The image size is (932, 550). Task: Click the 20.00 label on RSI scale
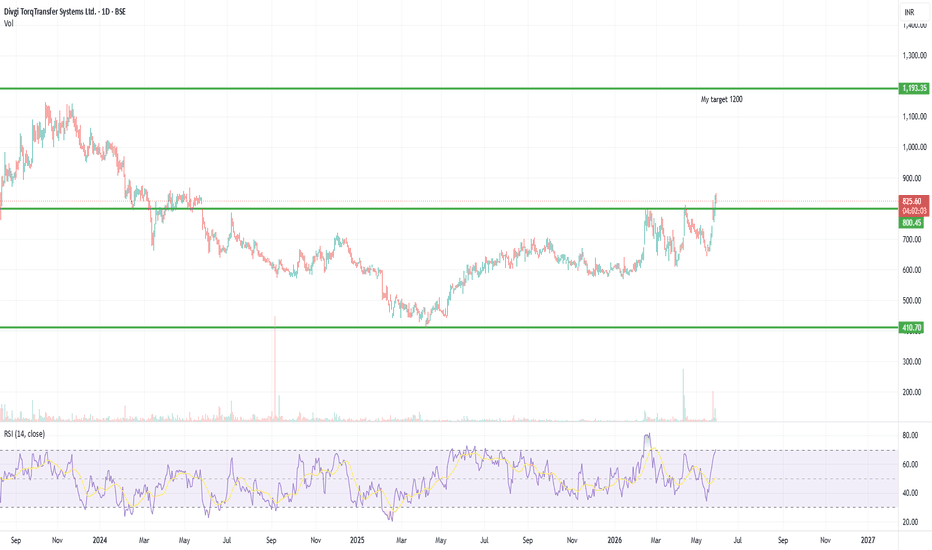[x=911, y=522]
